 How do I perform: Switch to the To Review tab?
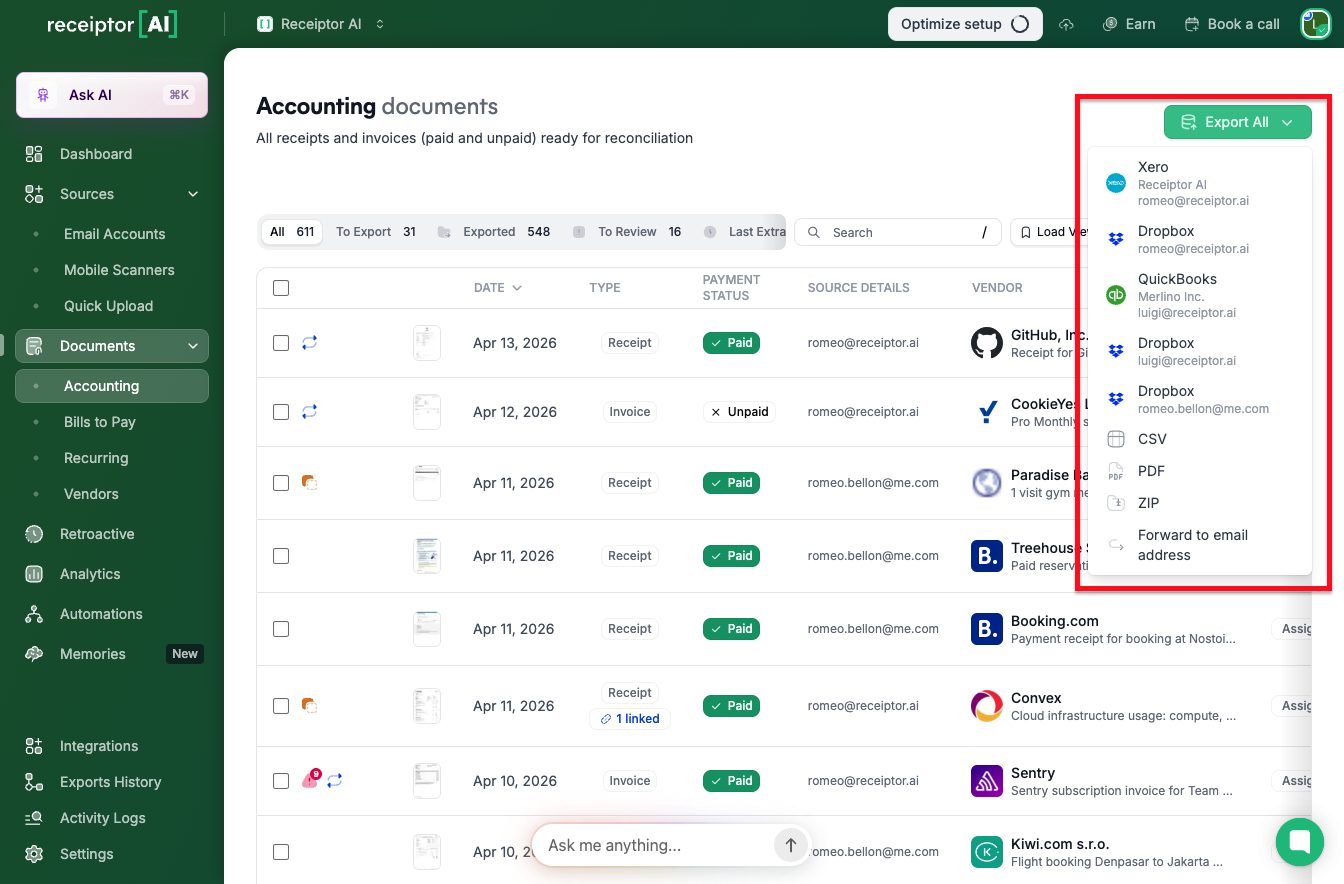click(x=628, y=232)
